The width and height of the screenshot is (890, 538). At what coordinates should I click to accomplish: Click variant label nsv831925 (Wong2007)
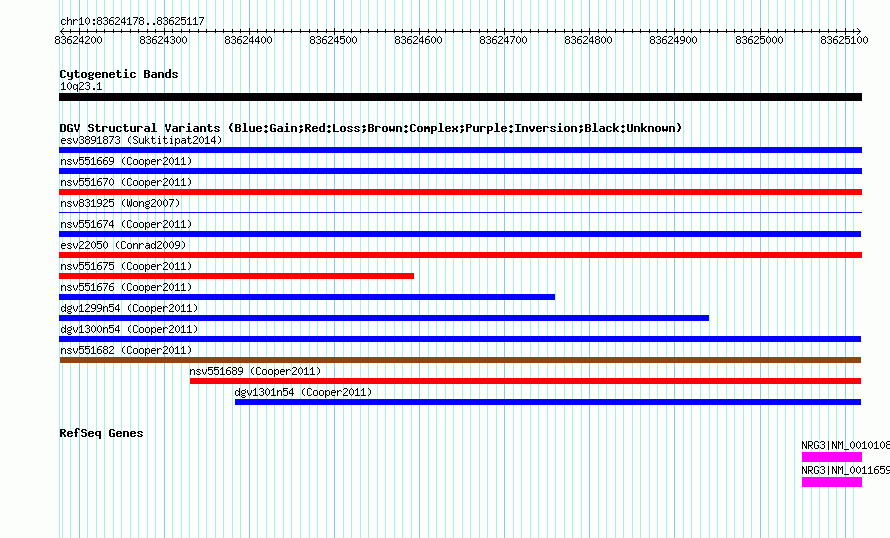pos(120,203)
